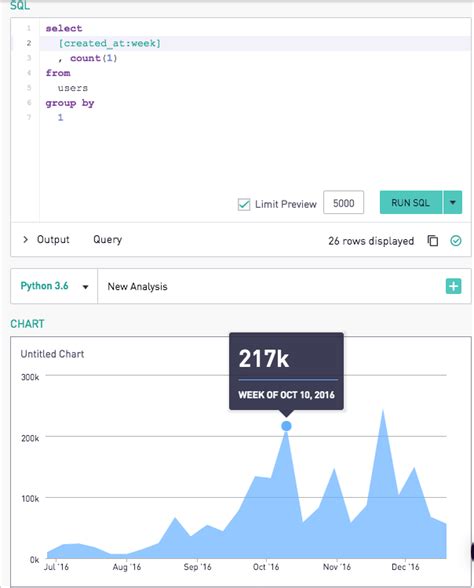Viewport: 474px width, 588px height.
Task: Click the CHART section heading
Action: pyautogui.click(x=27, y=324)
